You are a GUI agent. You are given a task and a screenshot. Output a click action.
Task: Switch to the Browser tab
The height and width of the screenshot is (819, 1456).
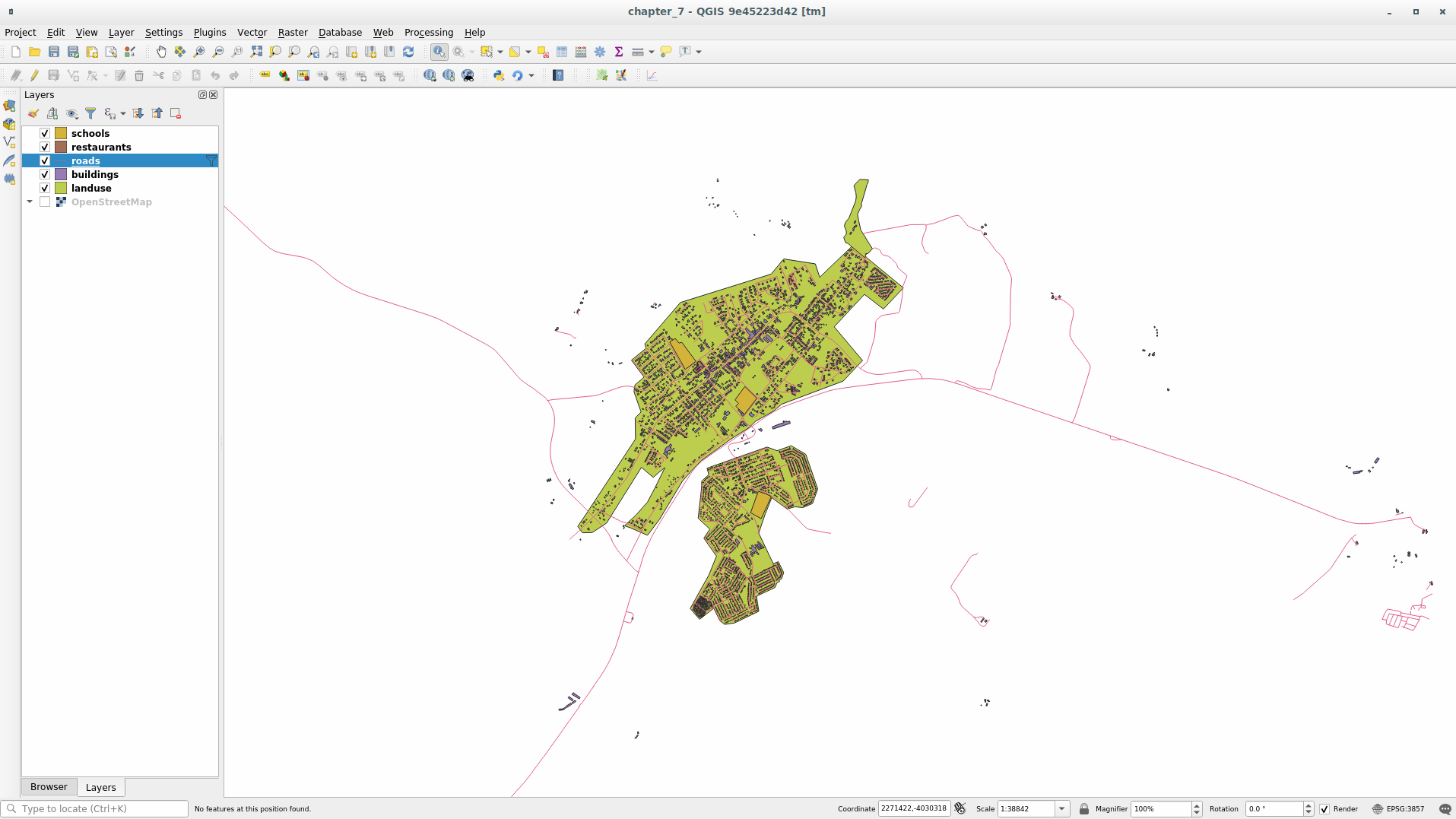[x=49, y=787]
